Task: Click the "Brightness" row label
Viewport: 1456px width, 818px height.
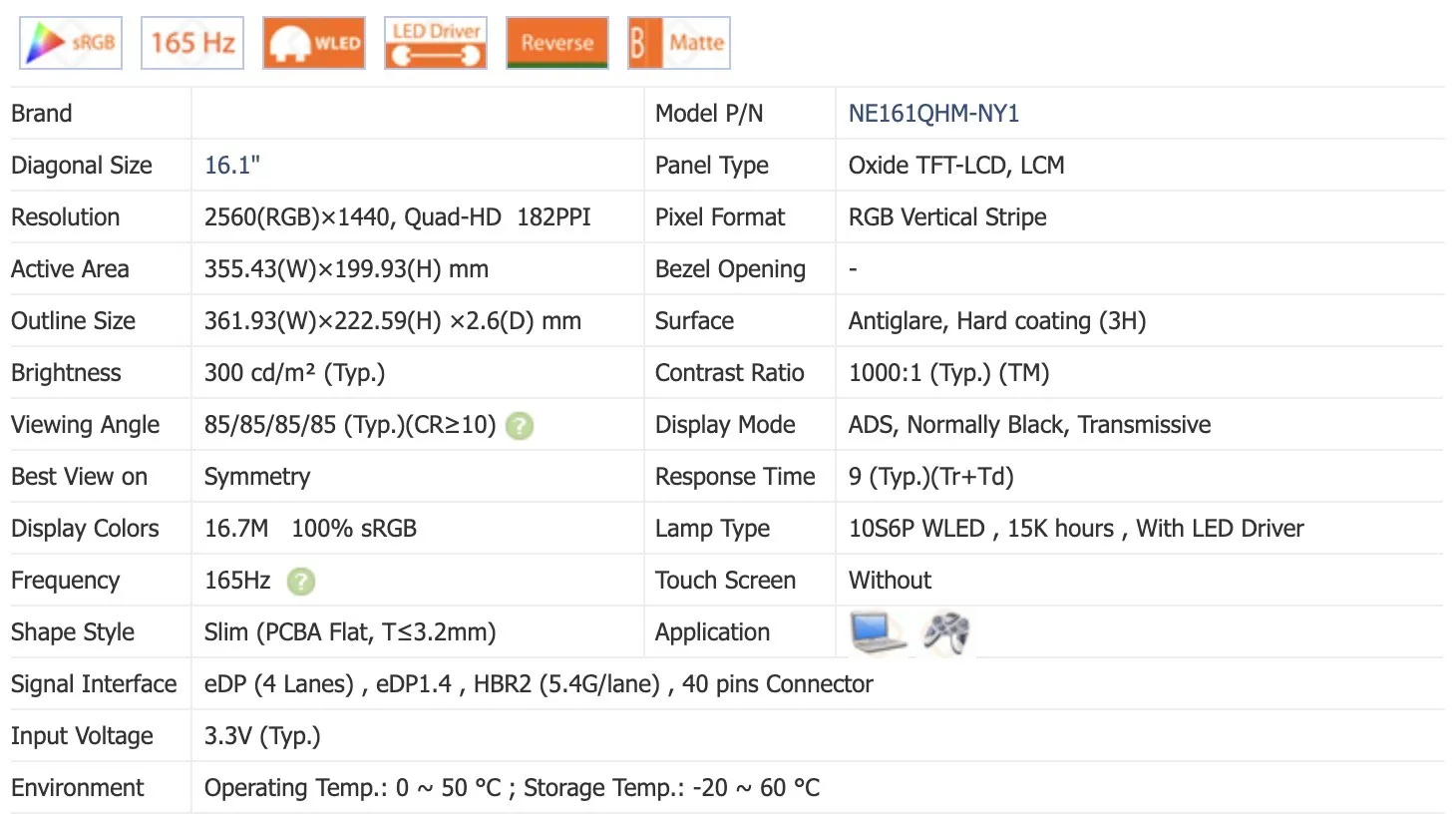Action: [x=66, y=373]
